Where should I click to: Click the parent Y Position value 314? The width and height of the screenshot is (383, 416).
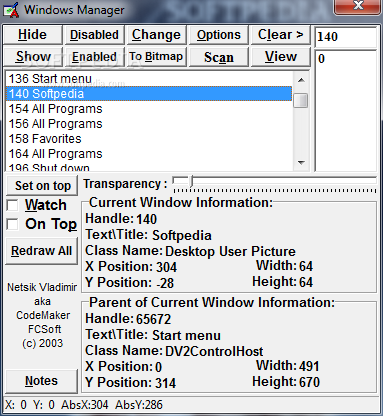(166, 383)
